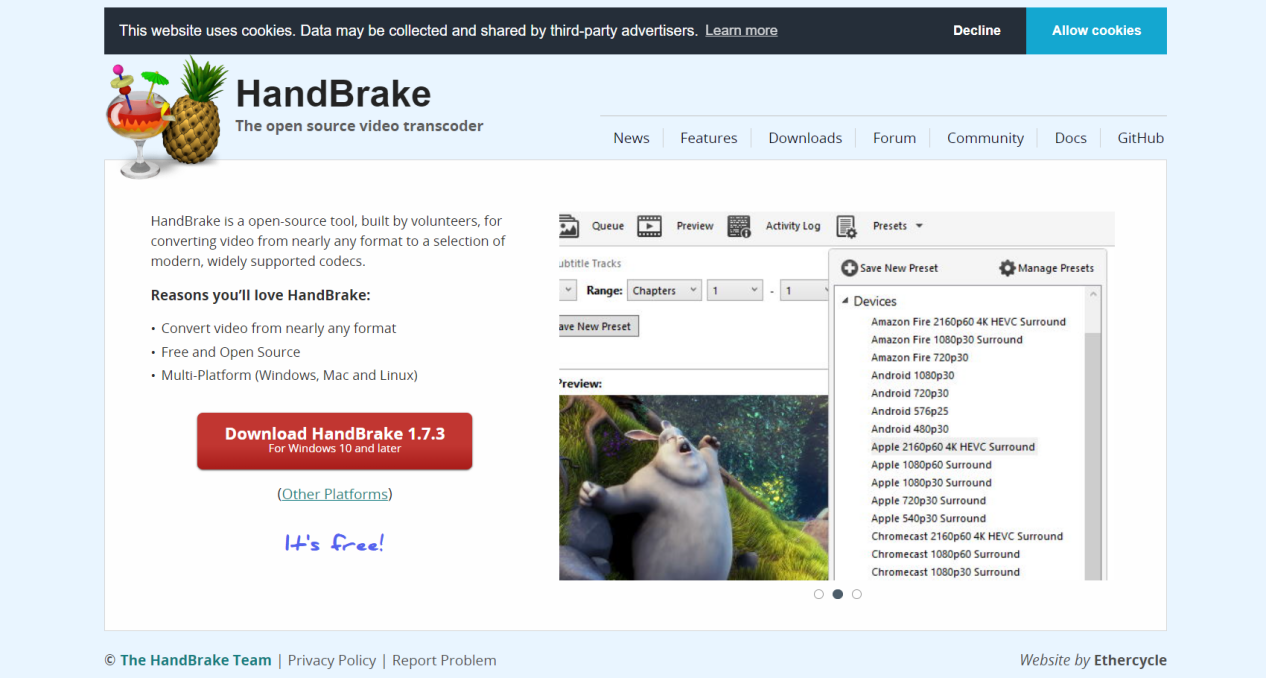Open the cookie Learn more link
The width and height of the screenshot is (1266, 678).
point(741,31)
